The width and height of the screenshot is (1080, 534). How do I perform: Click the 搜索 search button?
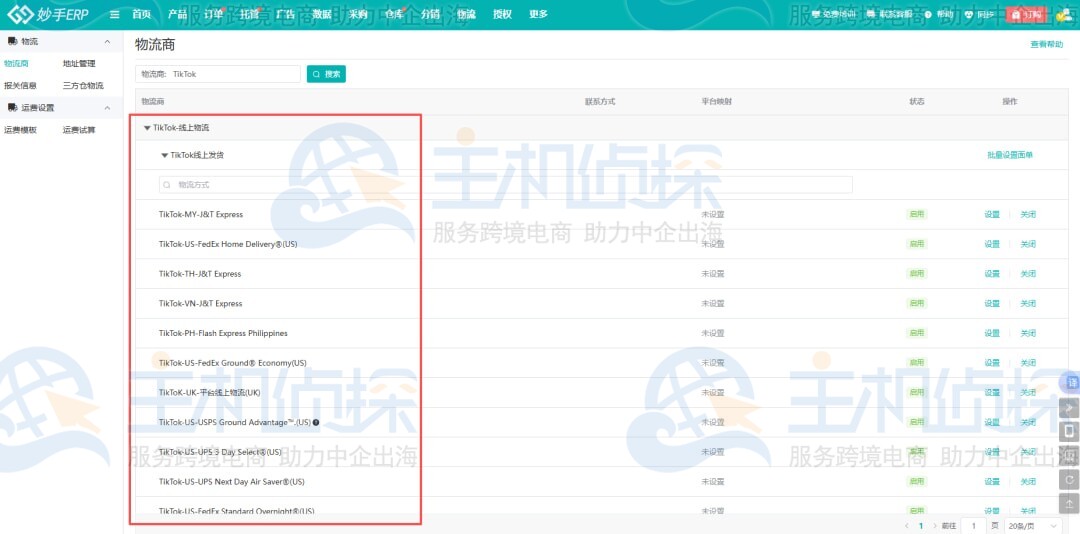point(326,74)
